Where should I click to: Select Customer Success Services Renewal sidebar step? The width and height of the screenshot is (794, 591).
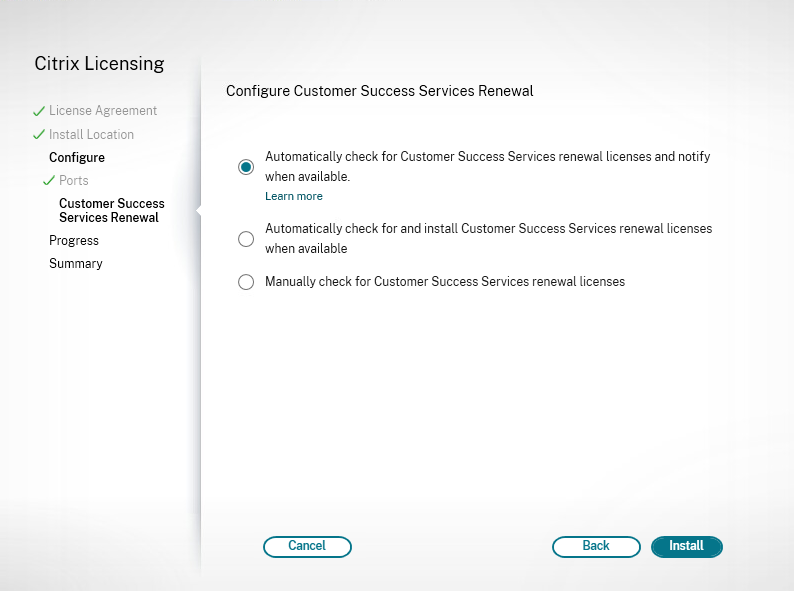tap(111, 210)
